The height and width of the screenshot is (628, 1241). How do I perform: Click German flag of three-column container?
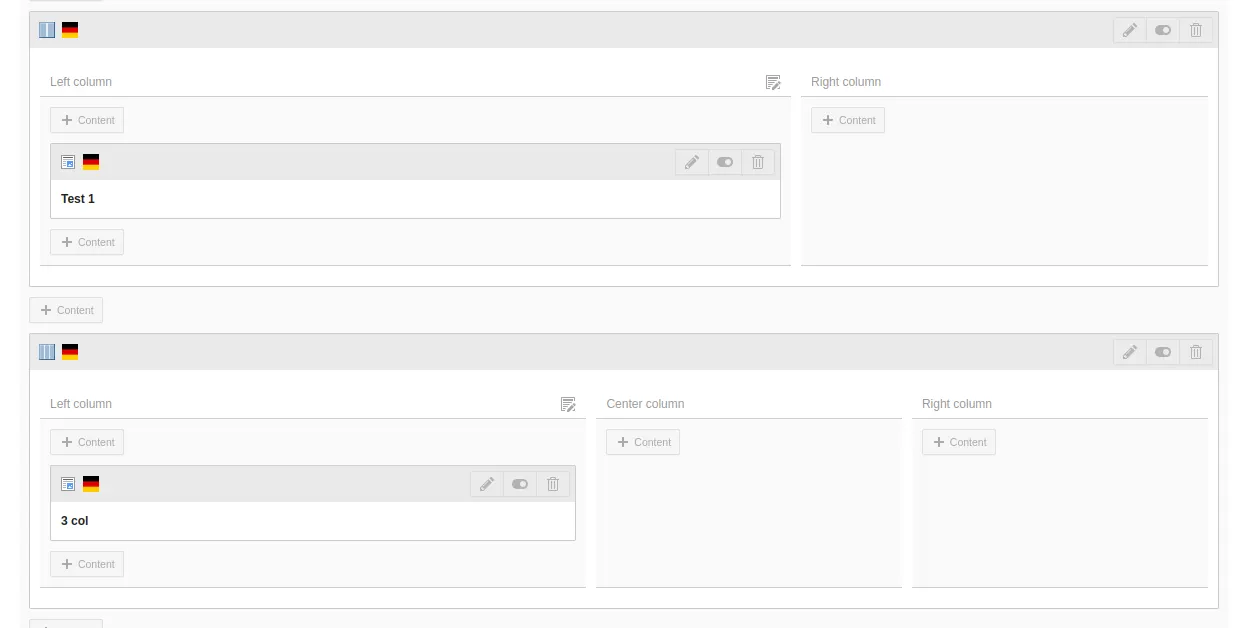click(x=70, y=352)
